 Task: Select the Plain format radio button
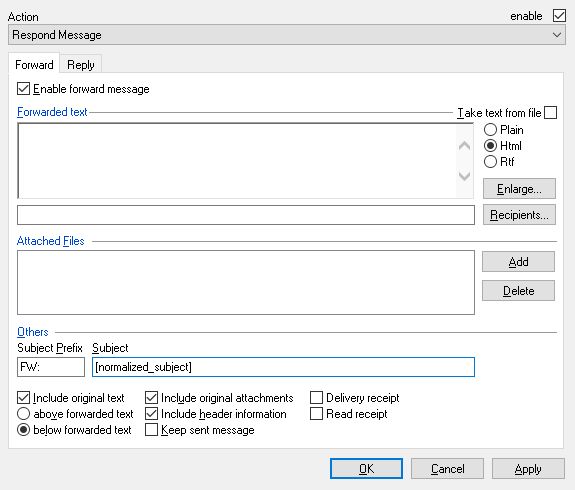click(x=490, y=129)
